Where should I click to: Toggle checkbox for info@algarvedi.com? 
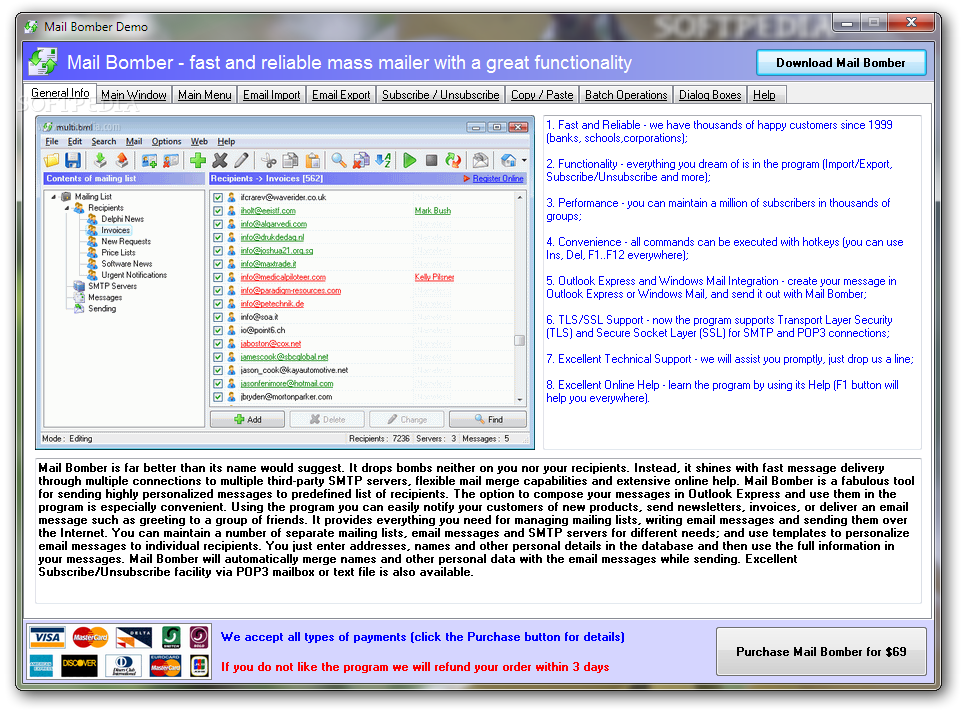[x=218, y=224]
